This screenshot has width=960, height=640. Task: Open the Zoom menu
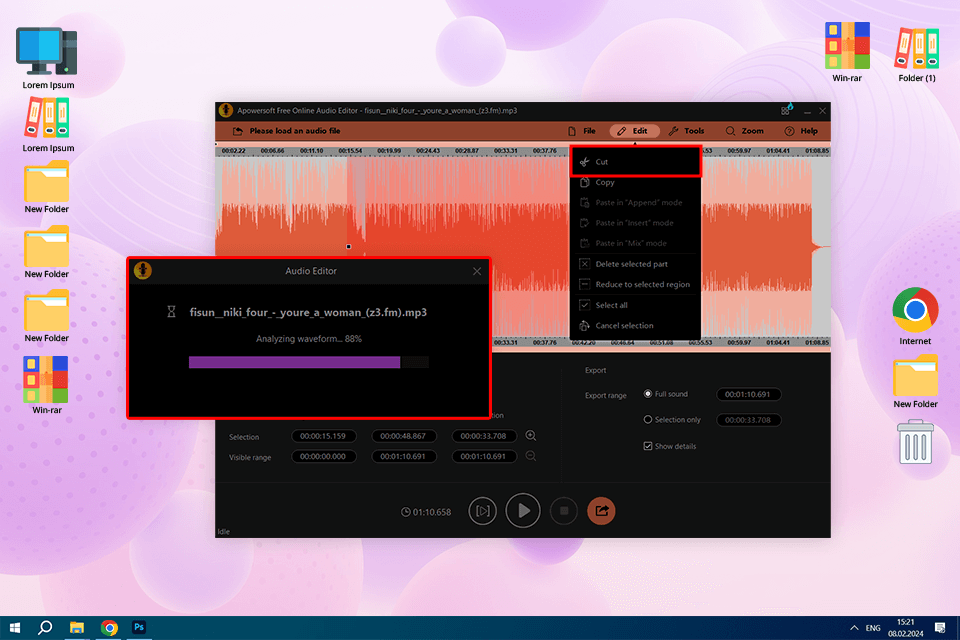pyautogui.click(x=744, y=131)
